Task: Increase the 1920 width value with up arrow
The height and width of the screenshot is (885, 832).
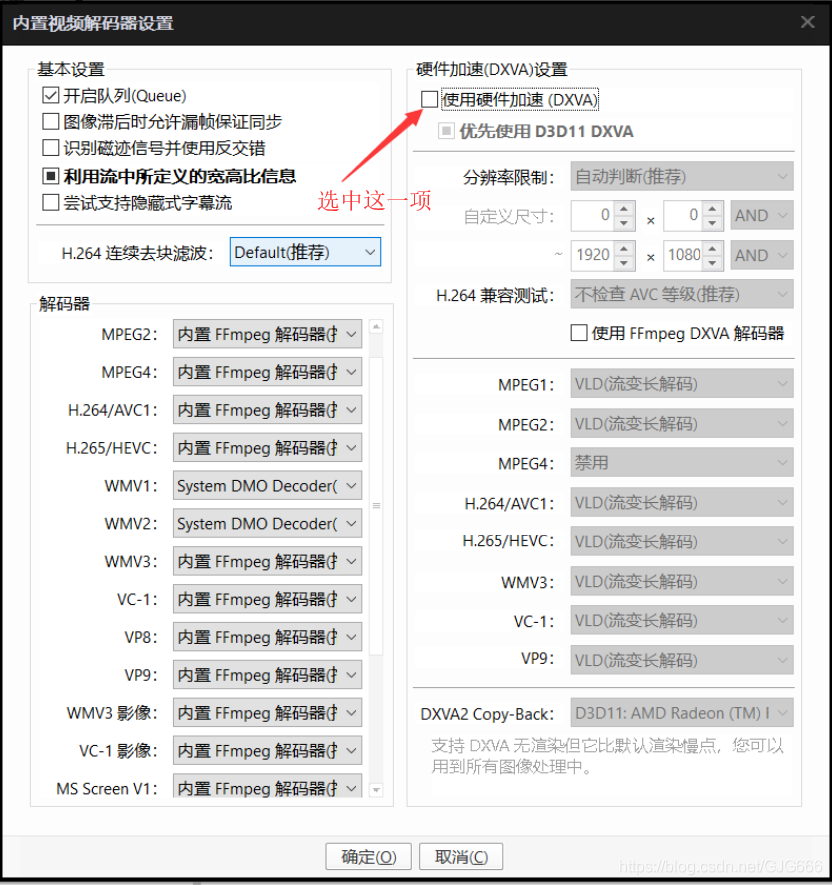Action: coord(624,248)
